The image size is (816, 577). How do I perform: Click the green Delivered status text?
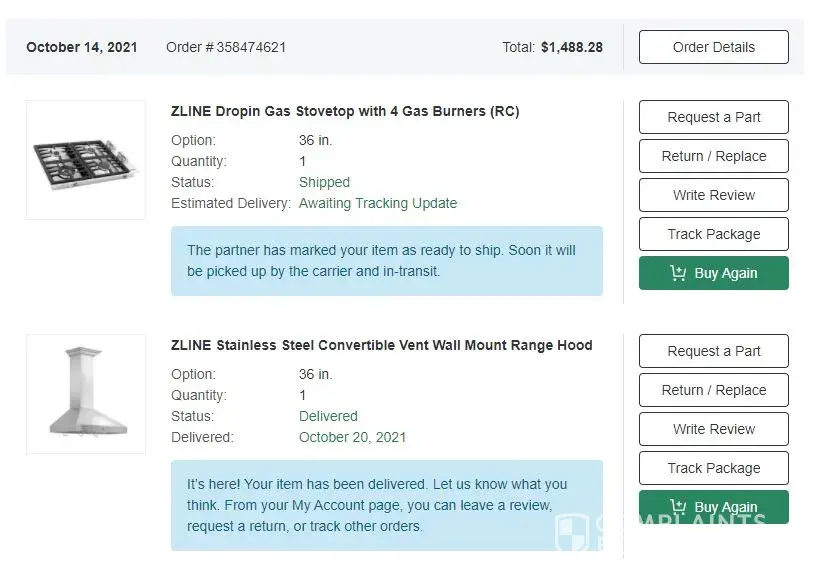tap(328, 416)
